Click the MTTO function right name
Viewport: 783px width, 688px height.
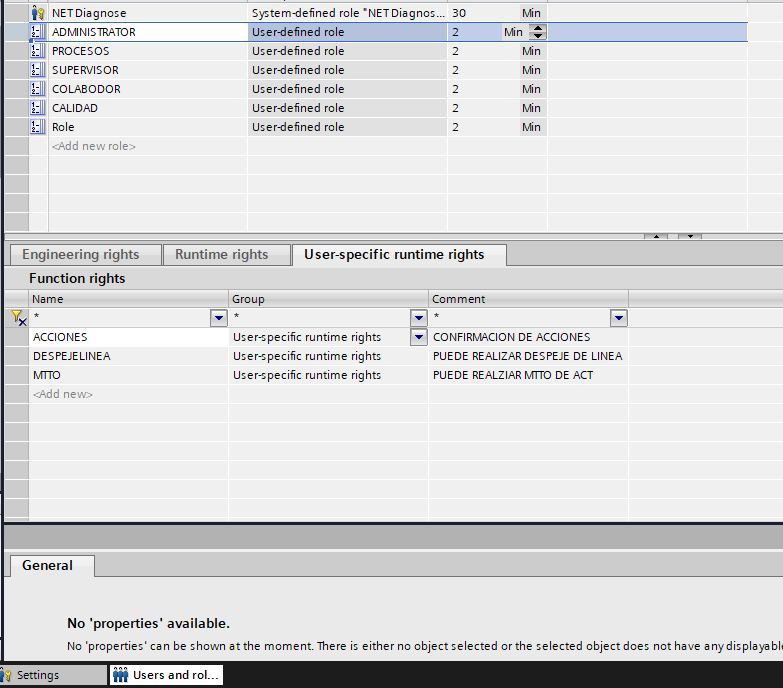(x=47, y=375)
